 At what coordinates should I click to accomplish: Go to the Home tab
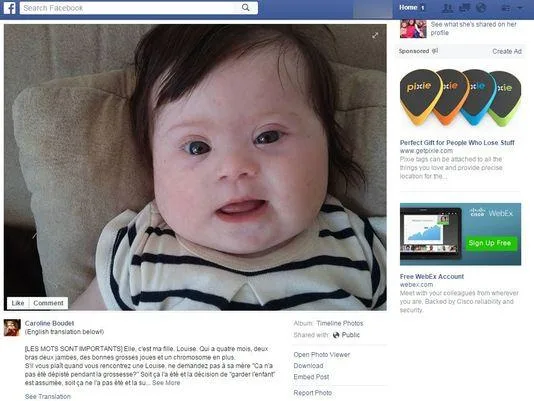pyautogui.click(x=408, y=7)
